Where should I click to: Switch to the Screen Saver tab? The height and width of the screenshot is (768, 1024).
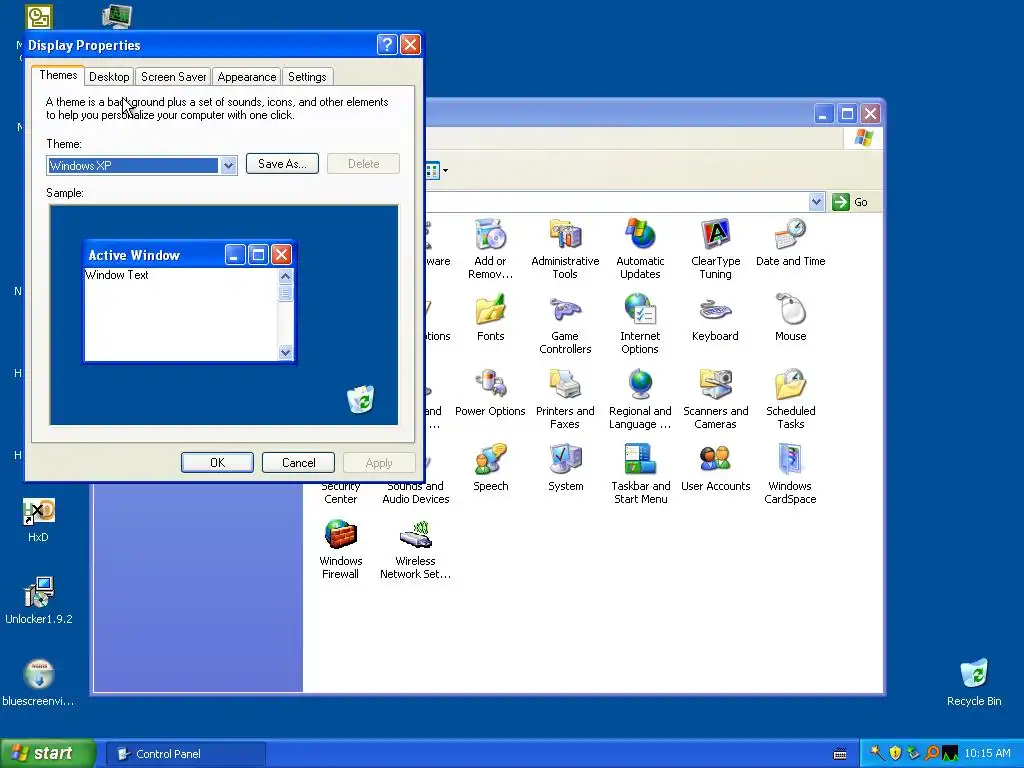tap(174, 76)
